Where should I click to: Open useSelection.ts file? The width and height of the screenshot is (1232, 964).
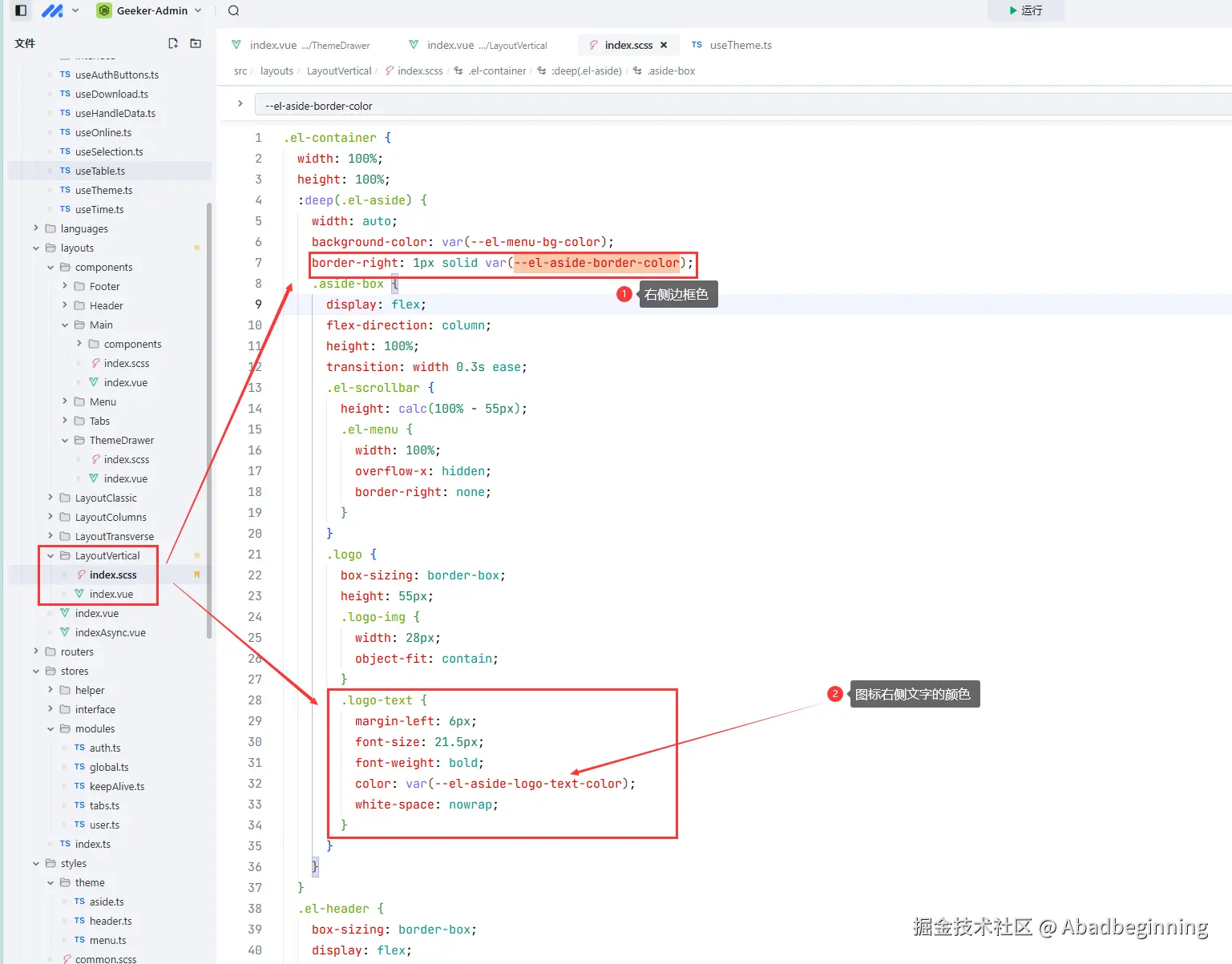point(109,151)
